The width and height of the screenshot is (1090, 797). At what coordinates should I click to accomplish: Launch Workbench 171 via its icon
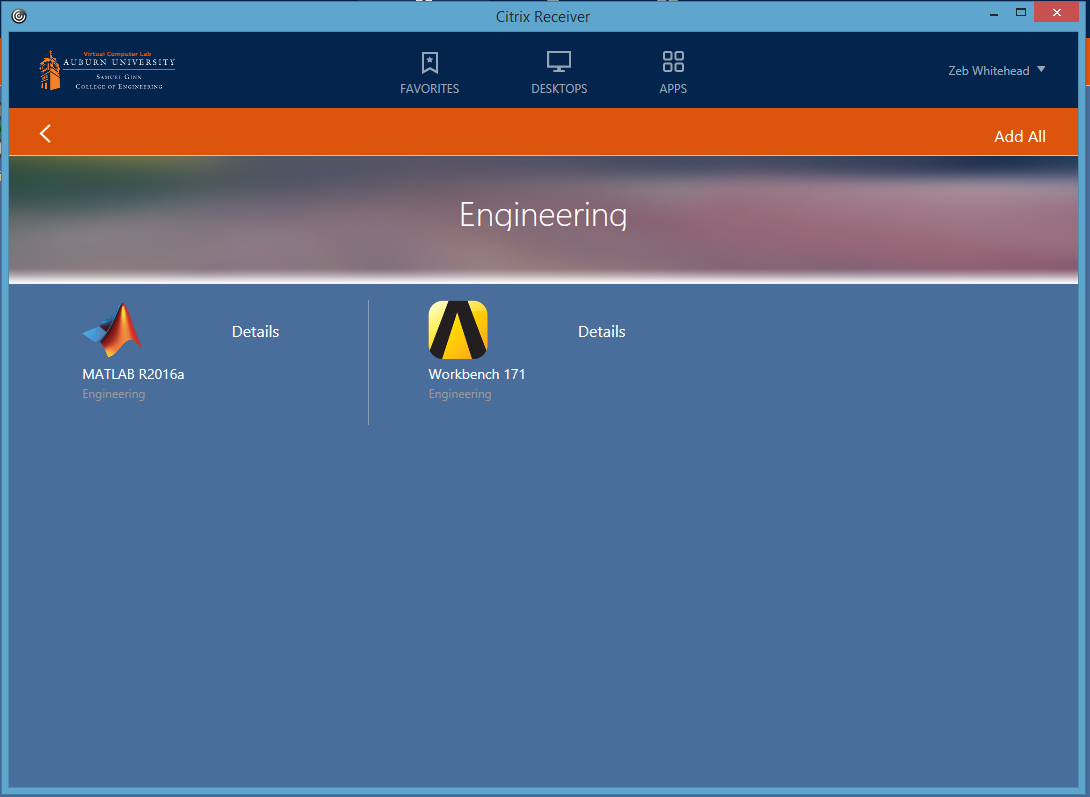[458, 330]
